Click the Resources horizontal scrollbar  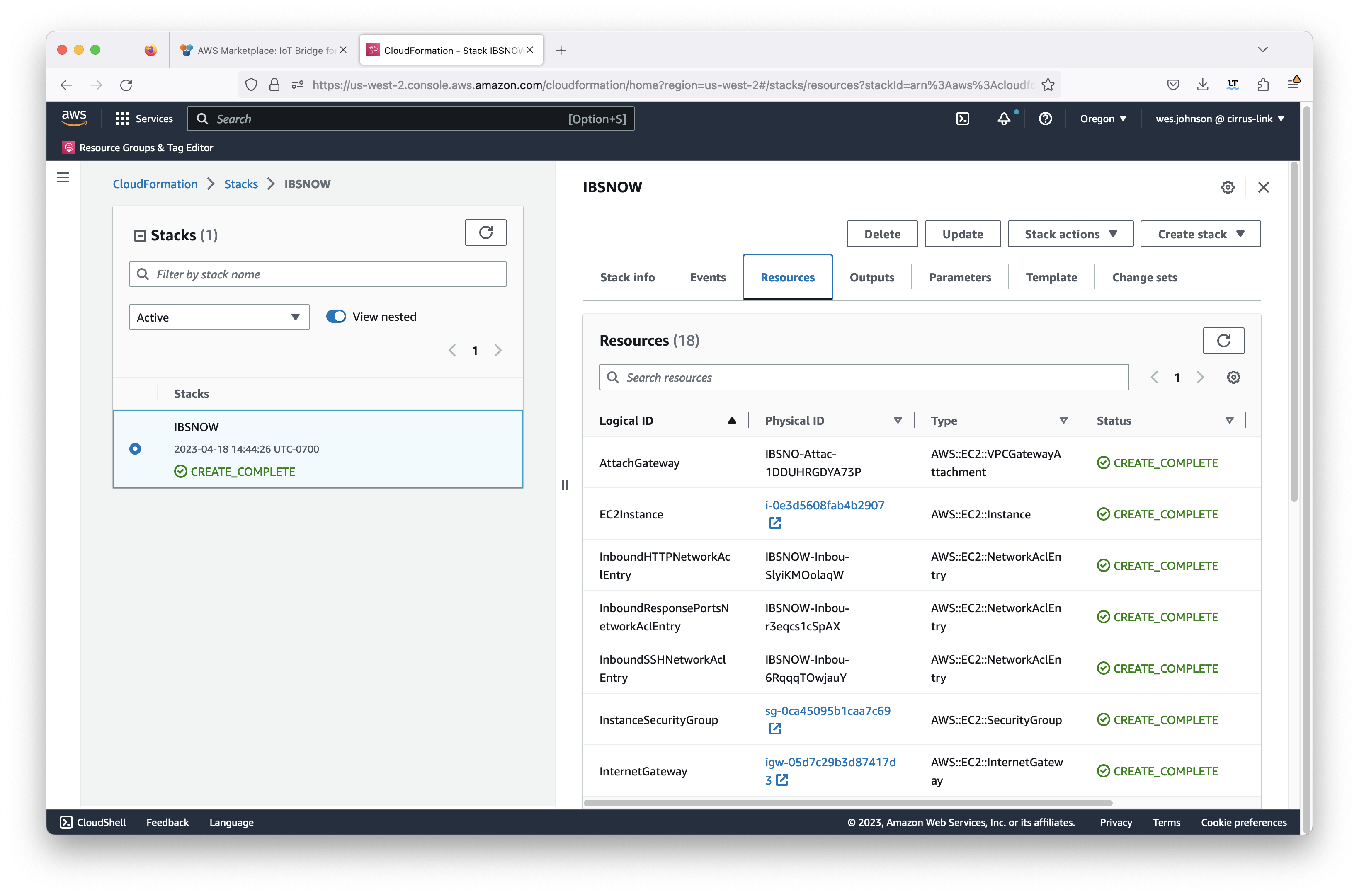847,803
